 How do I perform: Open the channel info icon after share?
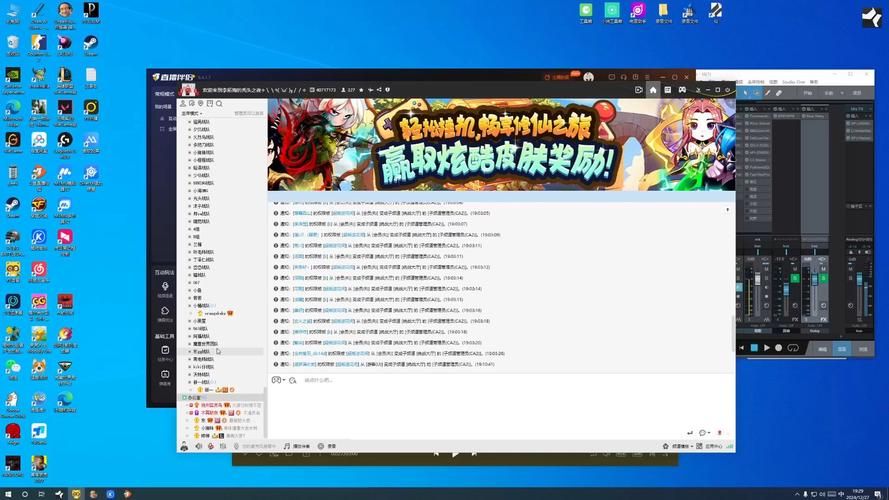pyautogui.click(x=388, y=90)
